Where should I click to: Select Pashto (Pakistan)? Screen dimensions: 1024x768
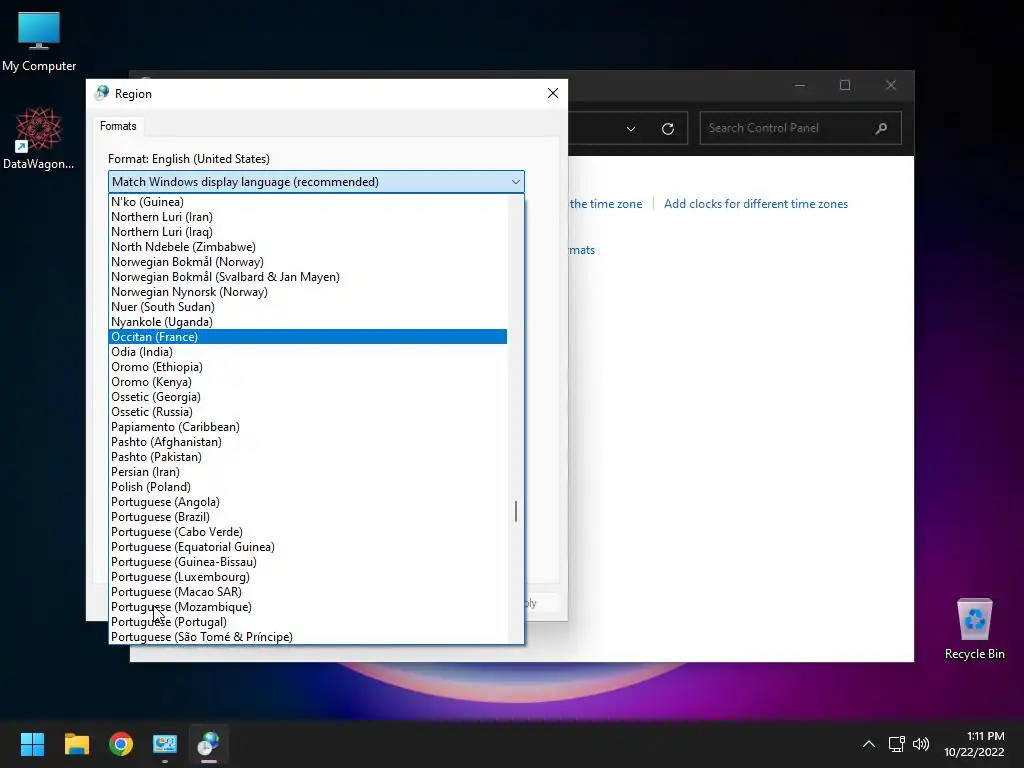(308, 457)
